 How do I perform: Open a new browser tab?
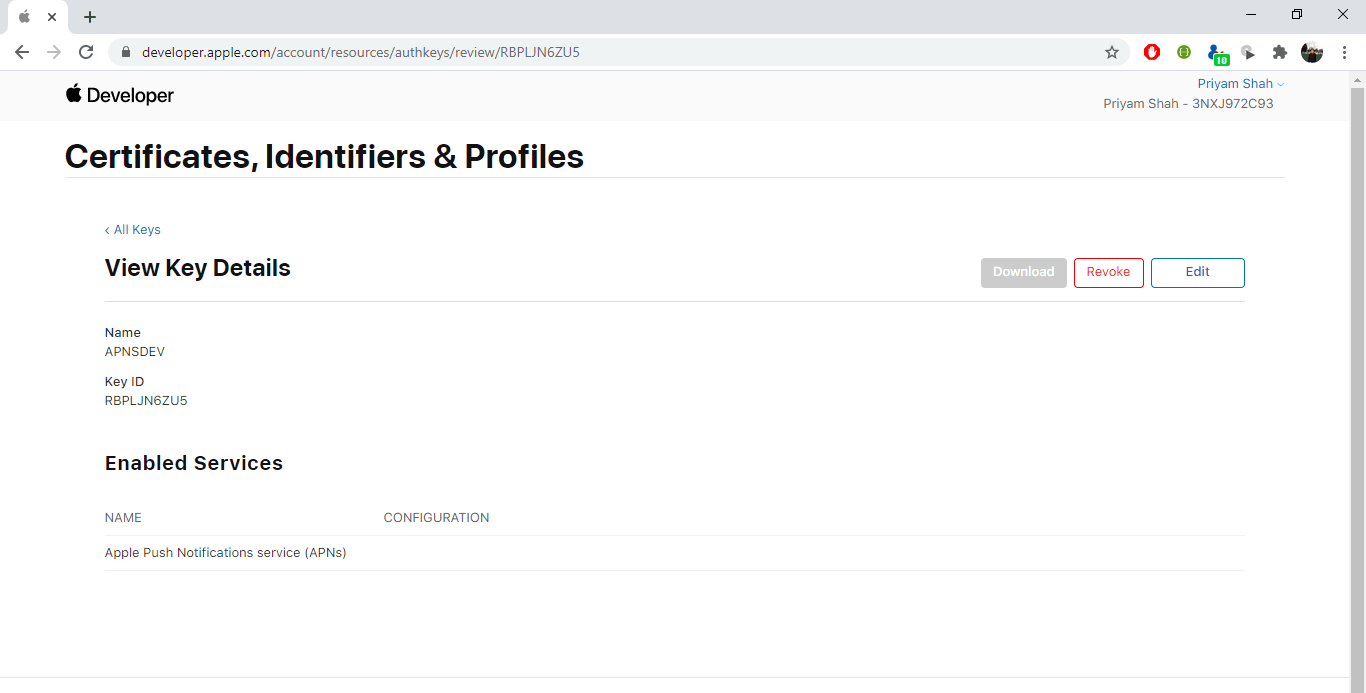click(90, 17)
